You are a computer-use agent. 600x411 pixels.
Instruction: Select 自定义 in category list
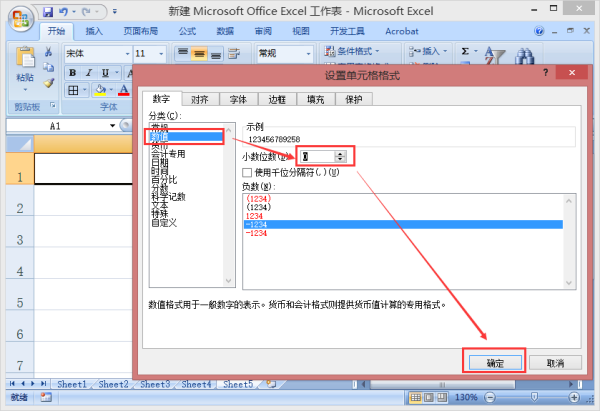(164, 222)
